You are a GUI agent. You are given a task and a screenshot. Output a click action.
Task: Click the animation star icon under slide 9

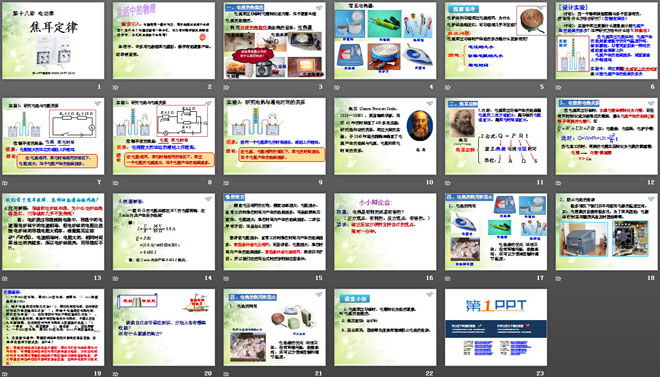[226, 183]
